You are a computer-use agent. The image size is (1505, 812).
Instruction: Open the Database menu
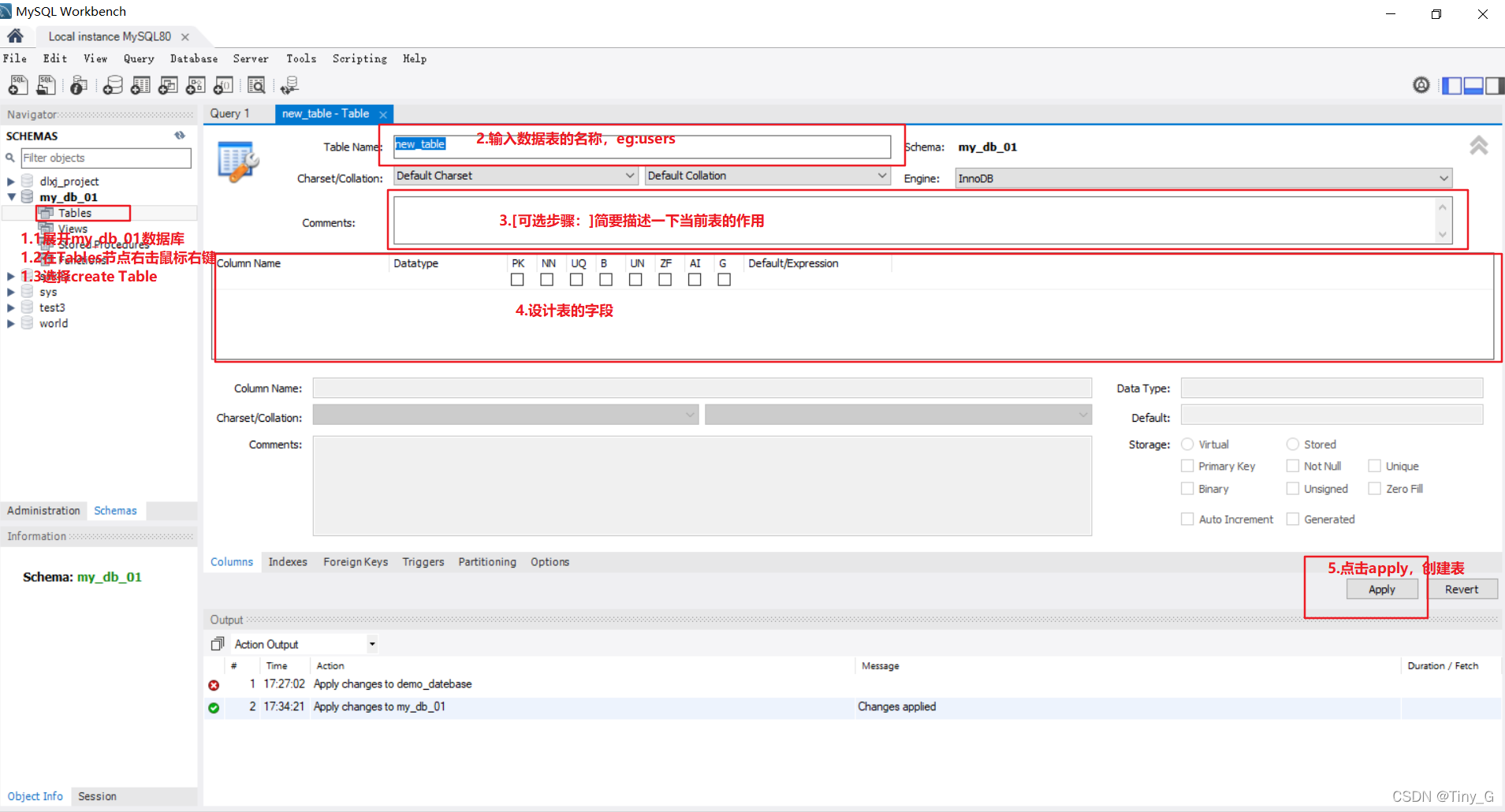coord(194,58)
